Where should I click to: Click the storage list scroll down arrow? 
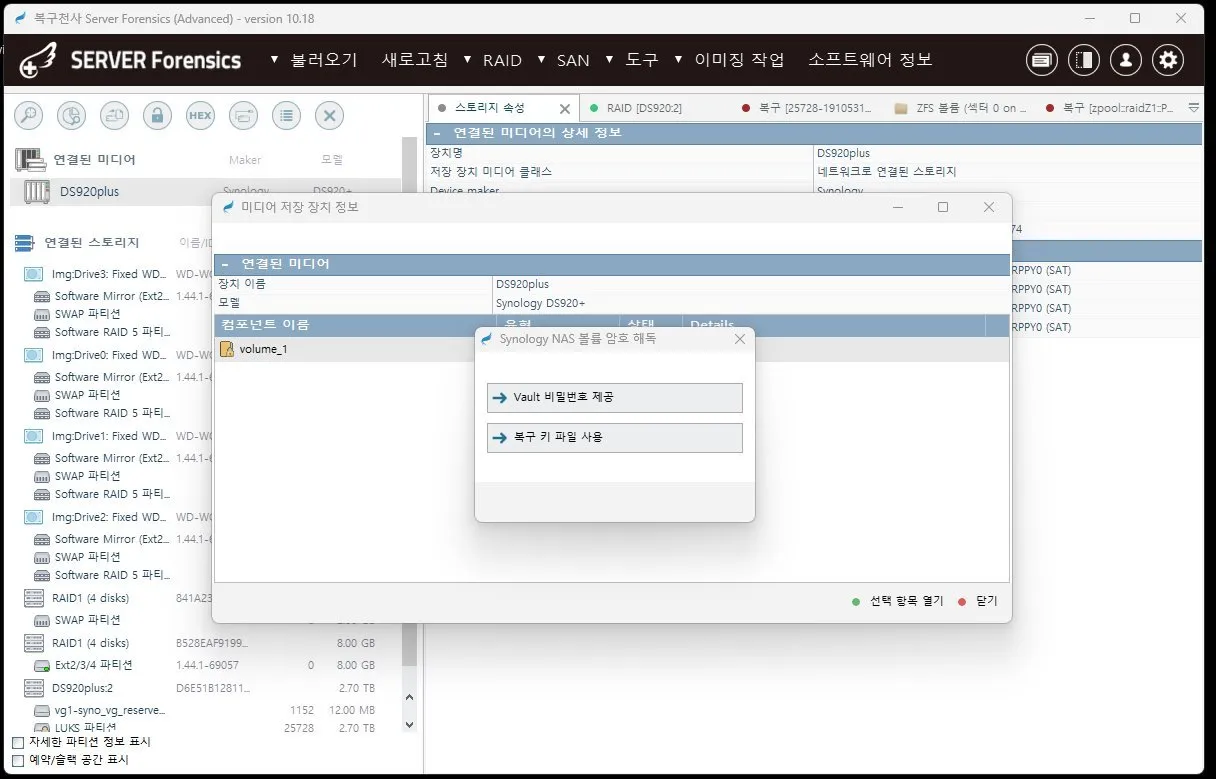409,724
